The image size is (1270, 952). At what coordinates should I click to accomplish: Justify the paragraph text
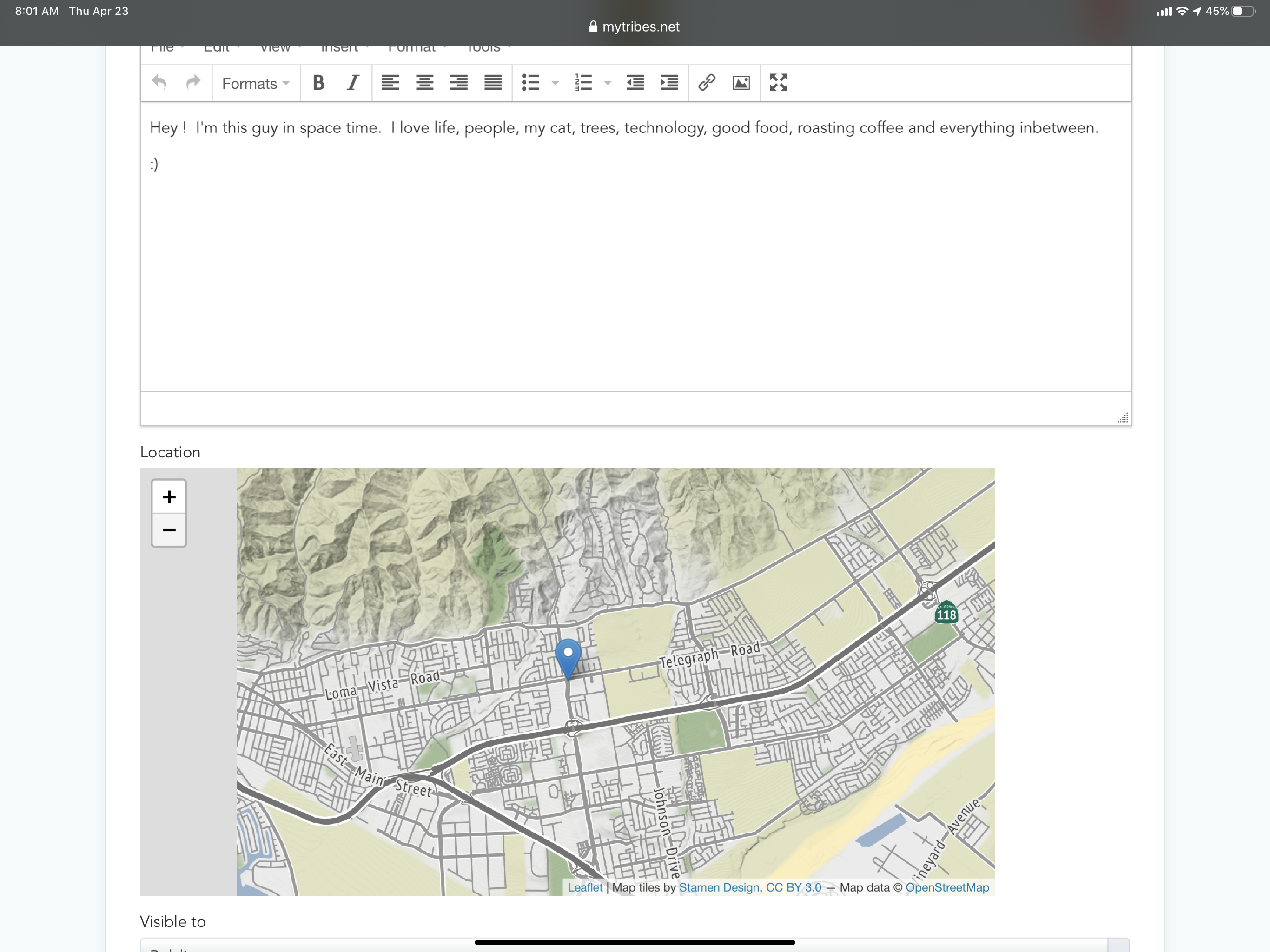(x=493, y=83)
